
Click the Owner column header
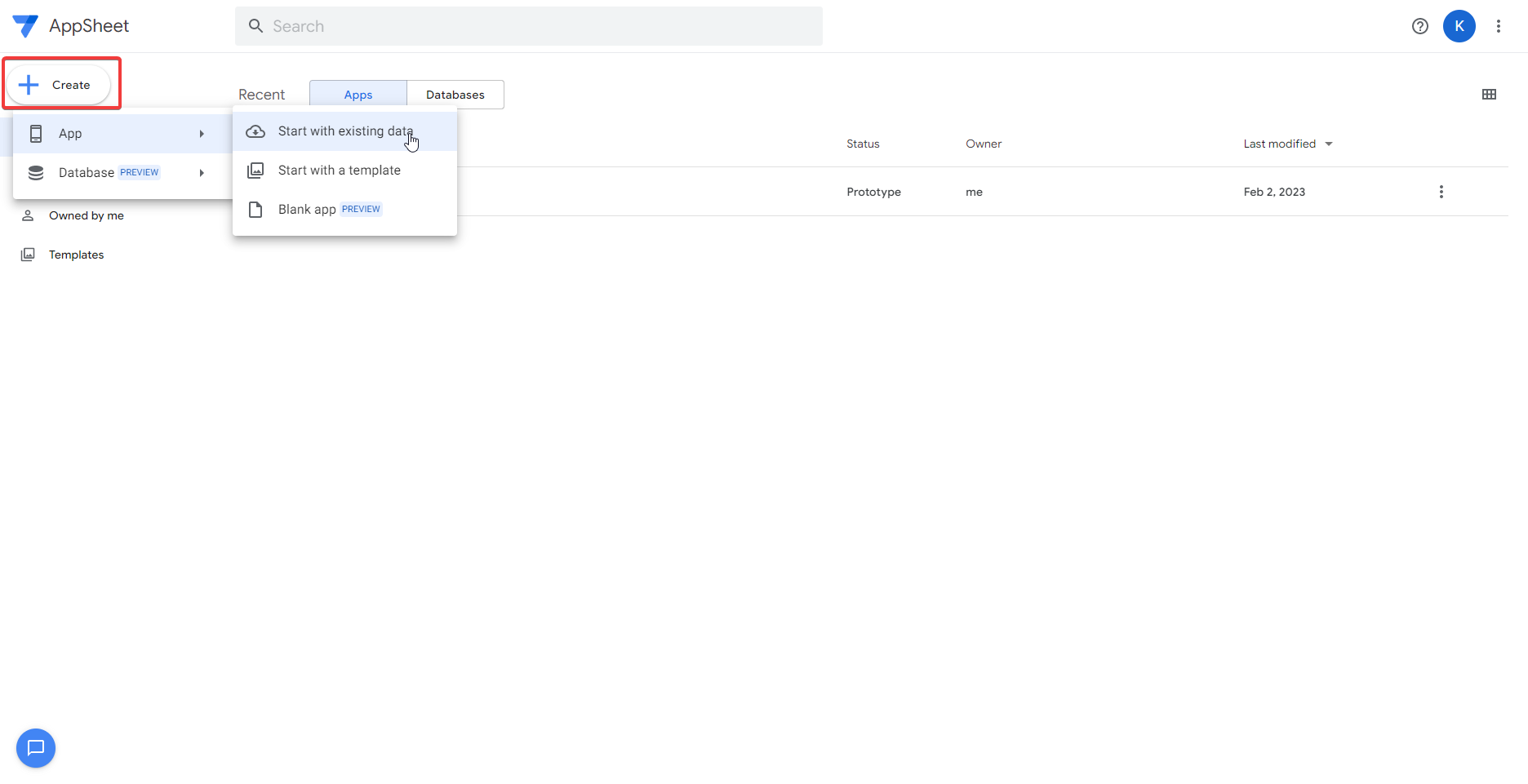point(984,144)
